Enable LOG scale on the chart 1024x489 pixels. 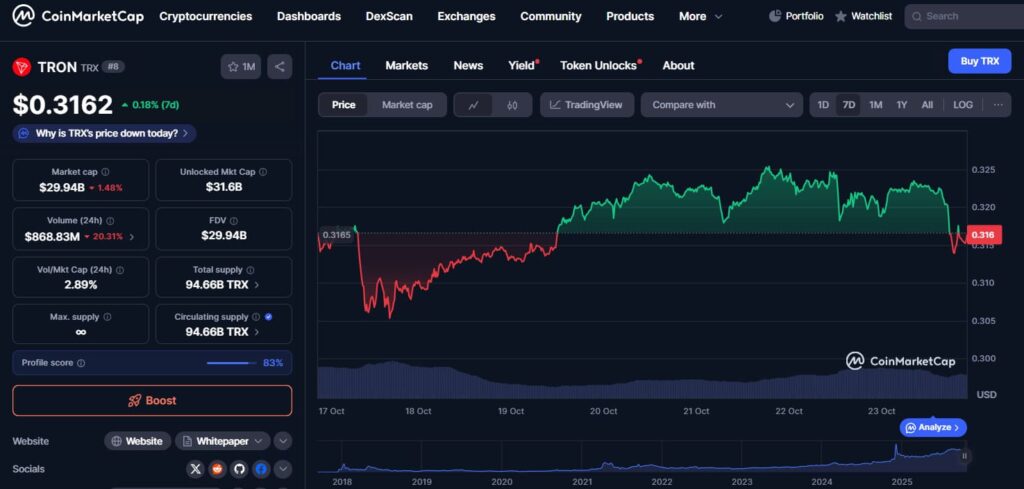(x=962, y=105)
